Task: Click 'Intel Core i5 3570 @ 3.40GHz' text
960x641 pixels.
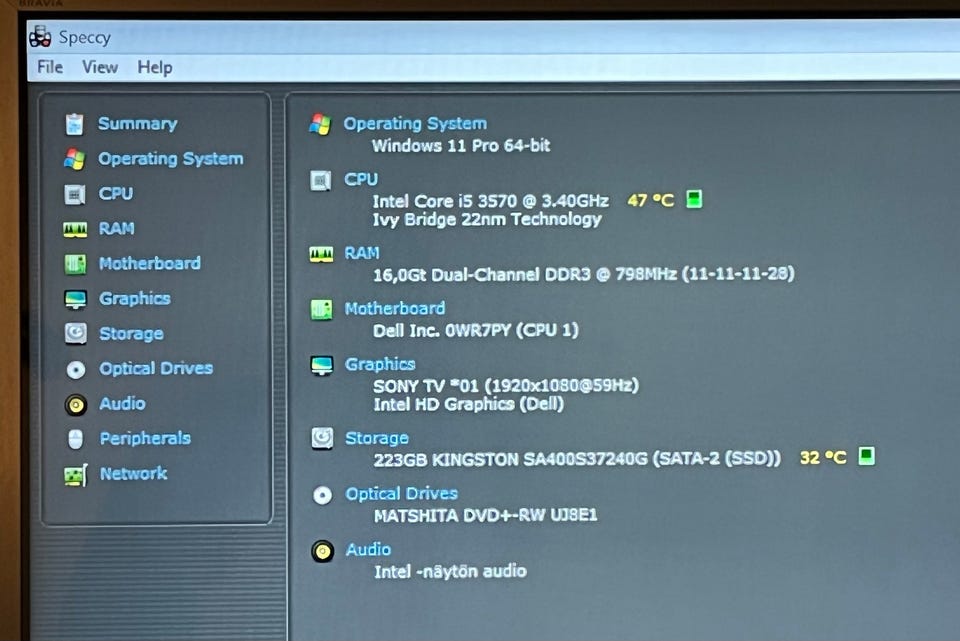Action: pos(491,201)
